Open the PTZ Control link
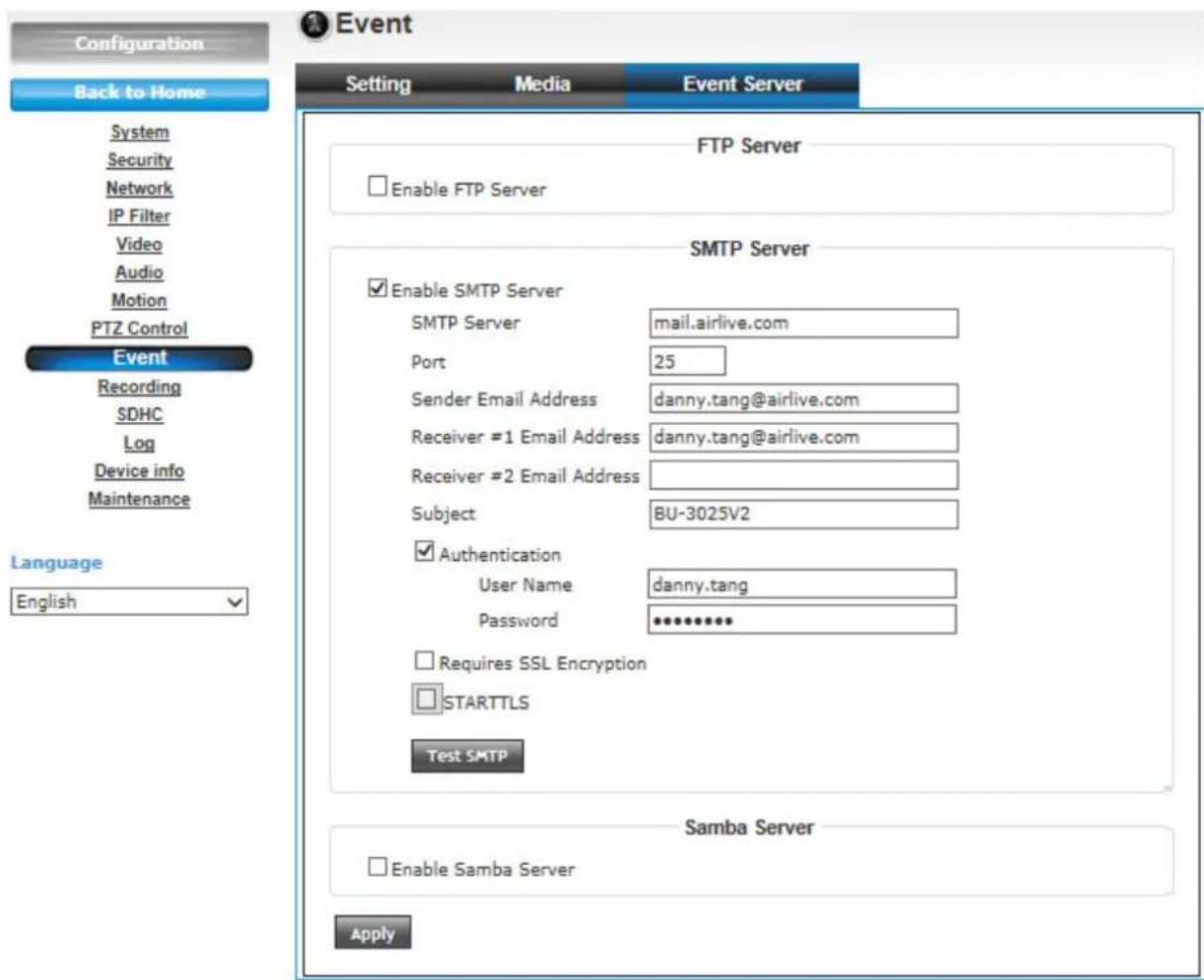 [x=139, y=328]
